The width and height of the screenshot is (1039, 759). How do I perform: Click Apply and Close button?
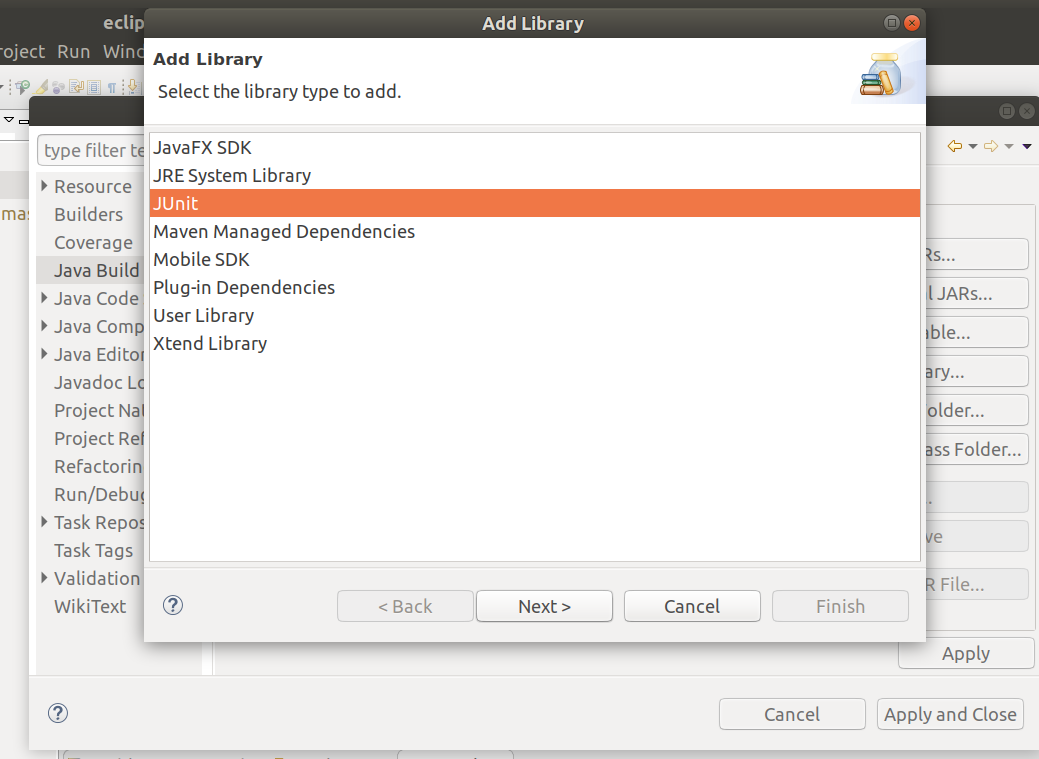click(x=950, y=714)
